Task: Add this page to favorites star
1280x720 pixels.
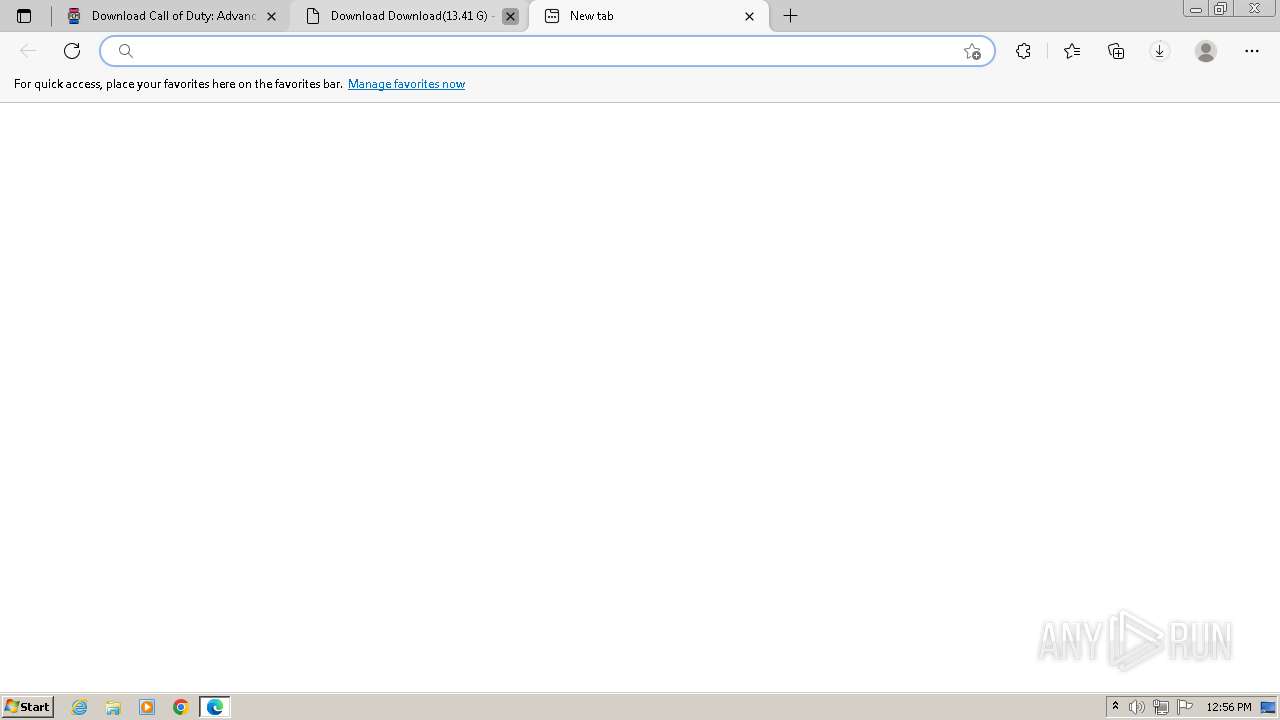Action: (x=972, y=51)
